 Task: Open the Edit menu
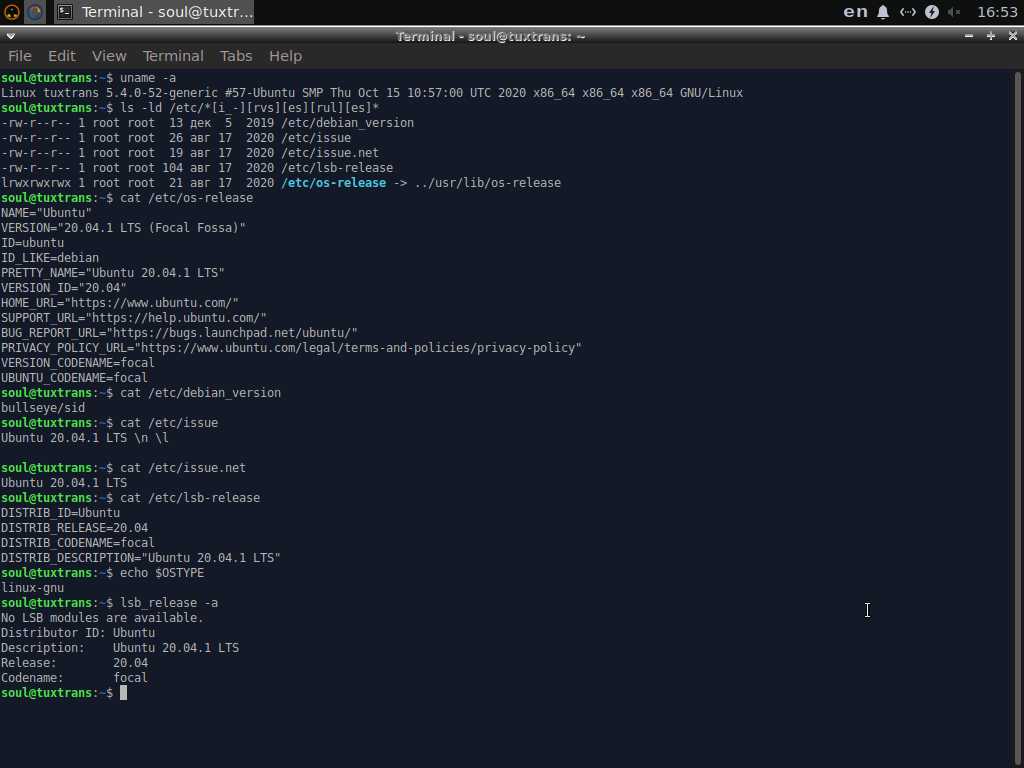tap(61, 56)
